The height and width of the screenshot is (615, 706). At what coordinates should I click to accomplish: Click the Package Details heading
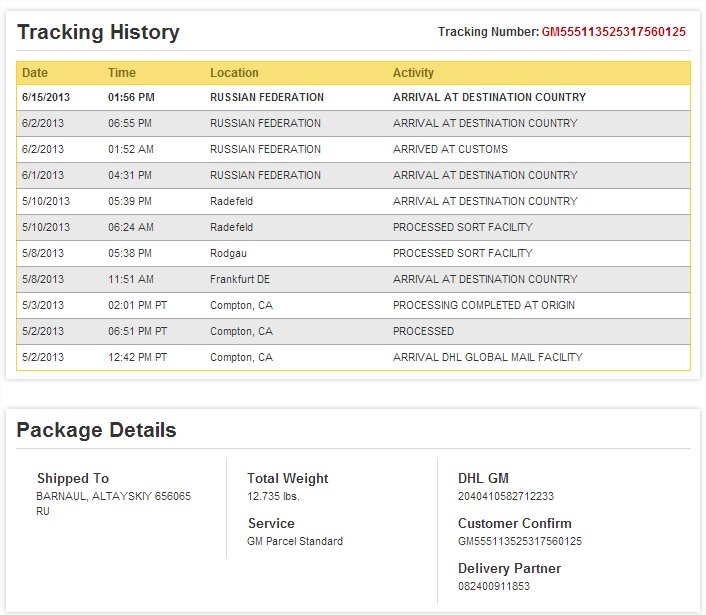pos(97,431)
